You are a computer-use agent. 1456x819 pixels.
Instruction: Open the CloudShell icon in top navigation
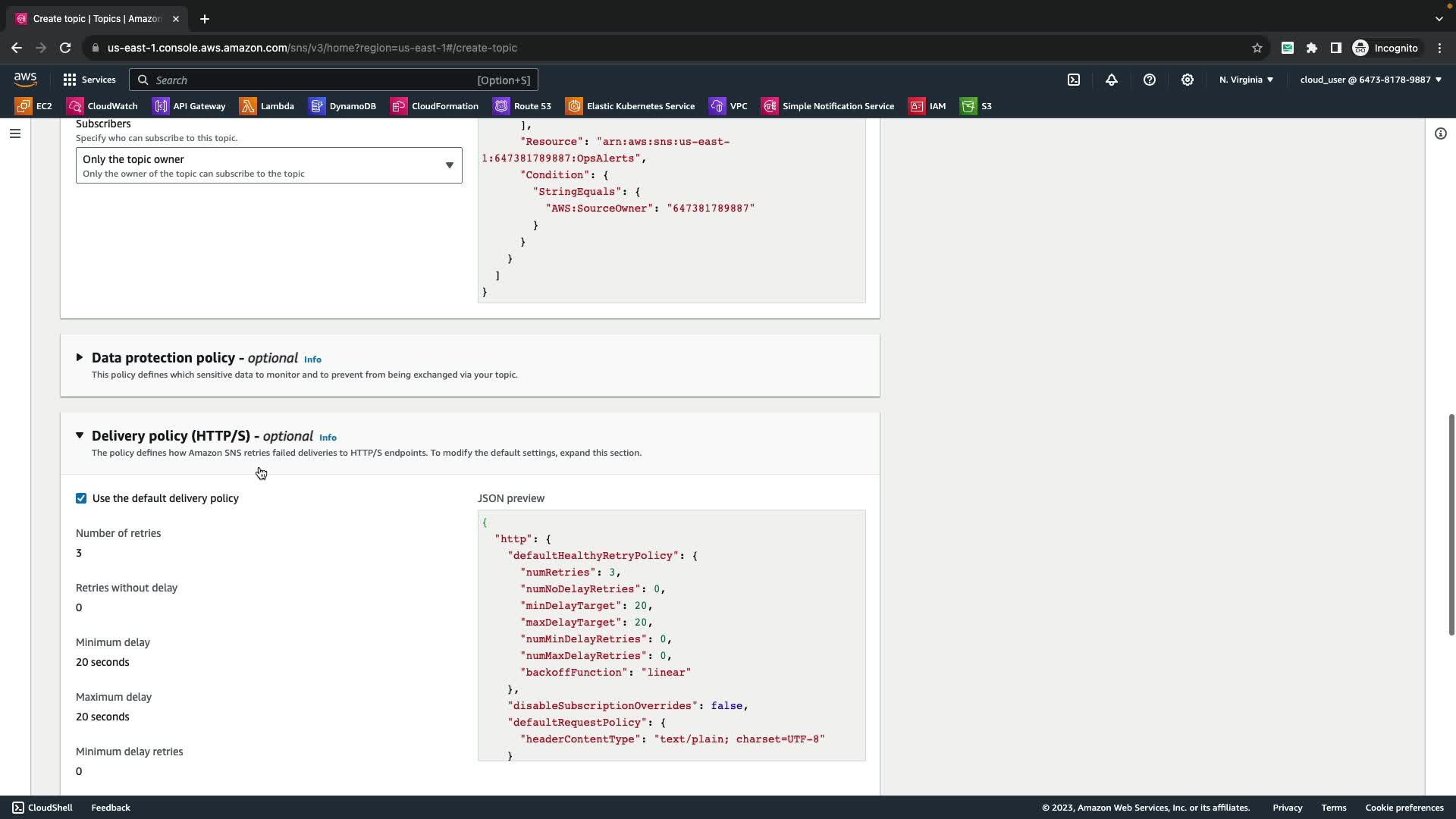pos(1074,80)
